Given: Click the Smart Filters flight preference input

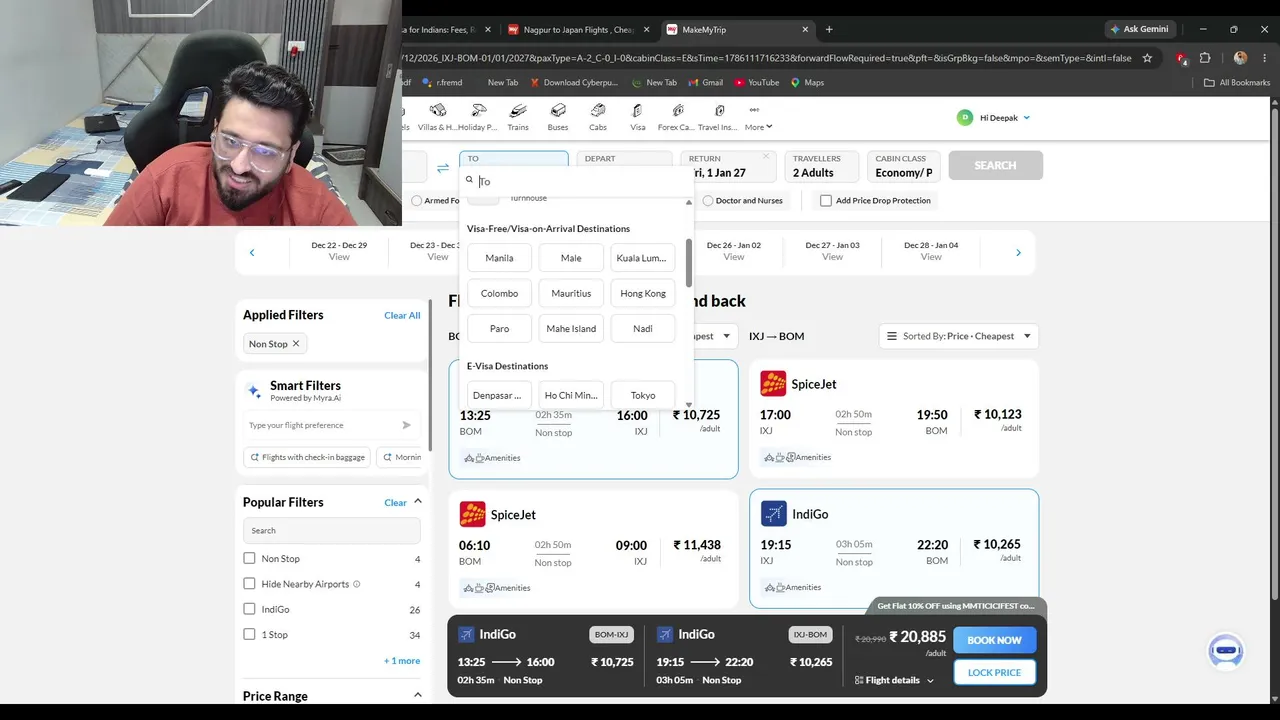Looking at the screenshot, I should [x=322, y=425].
